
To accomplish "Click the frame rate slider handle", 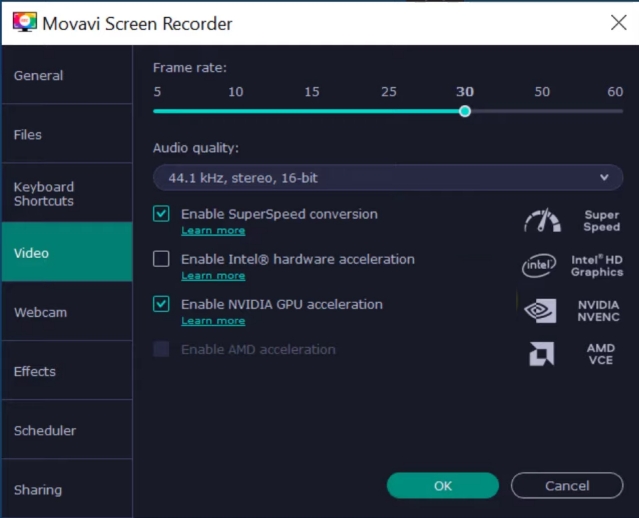I will 465,111.
